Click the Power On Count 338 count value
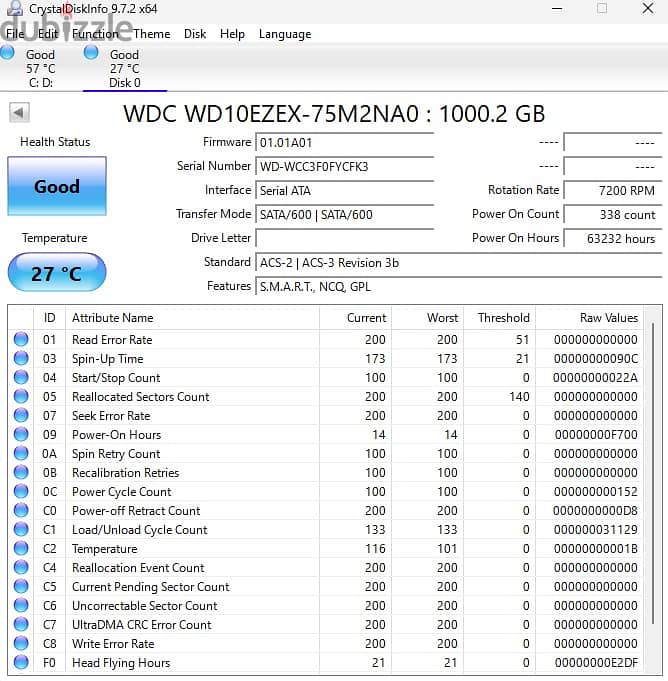The height and width of the screenshot is (681, 668). 613,214
